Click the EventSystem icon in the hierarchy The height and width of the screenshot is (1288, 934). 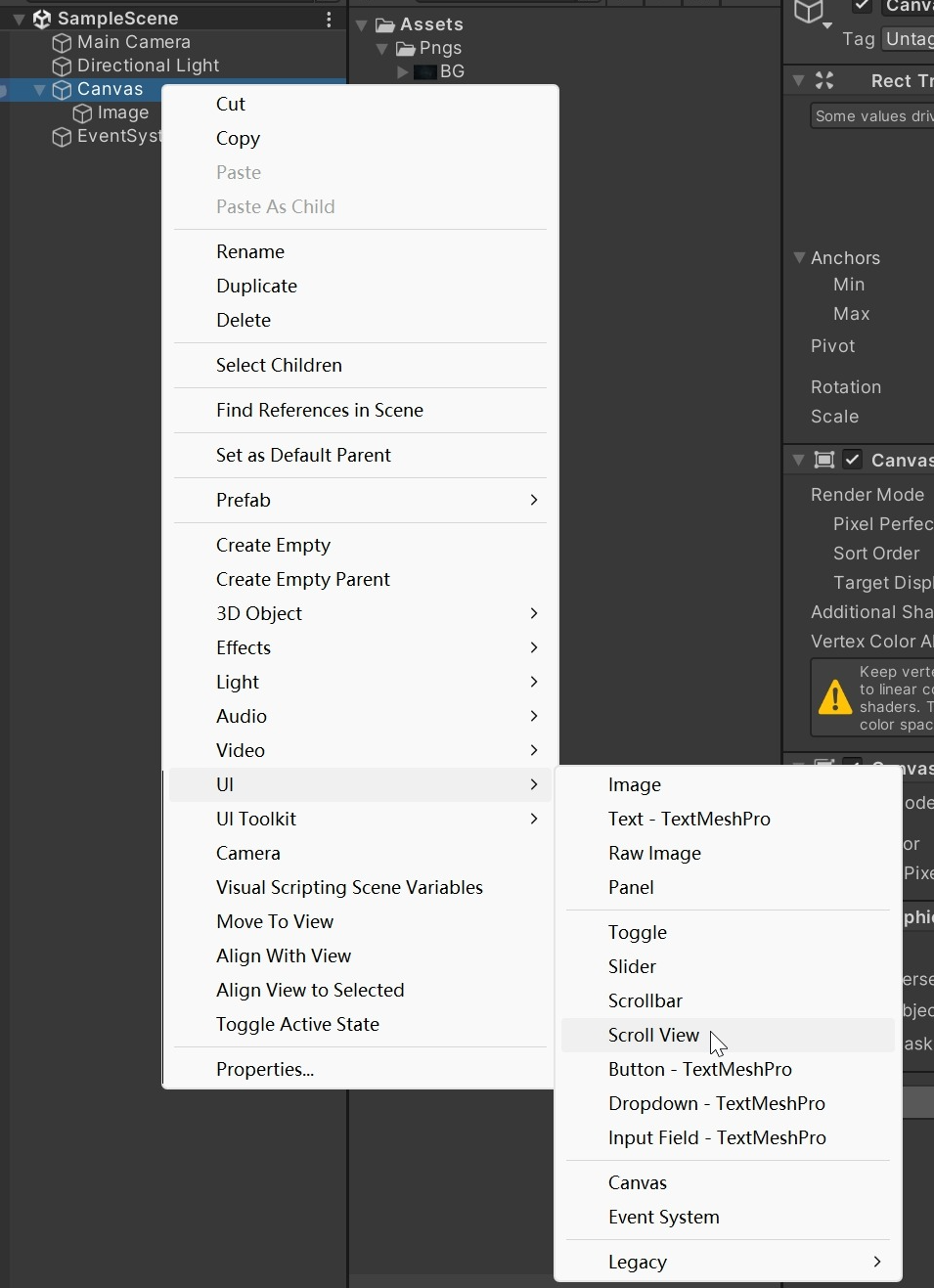pos(62,137)
